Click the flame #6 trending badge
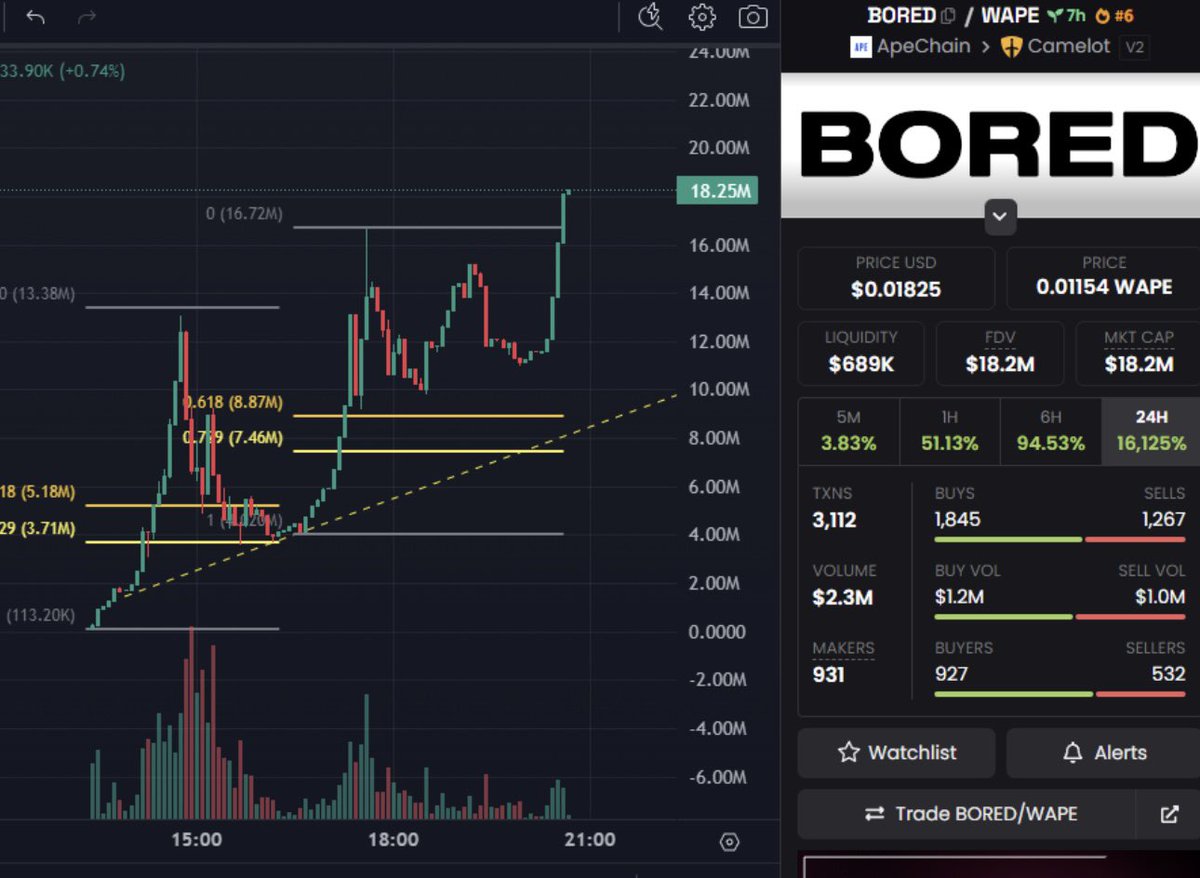The height and width of the screenshot is (878, 1200). (1115, 16)
